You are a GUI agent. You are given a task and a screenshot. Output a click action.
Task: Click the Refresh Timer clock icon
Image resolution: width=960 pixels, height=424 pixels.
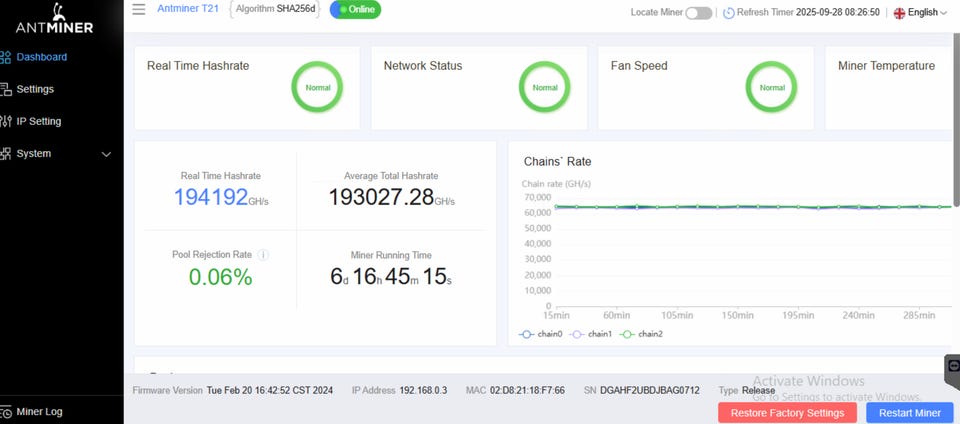(729, 13)
